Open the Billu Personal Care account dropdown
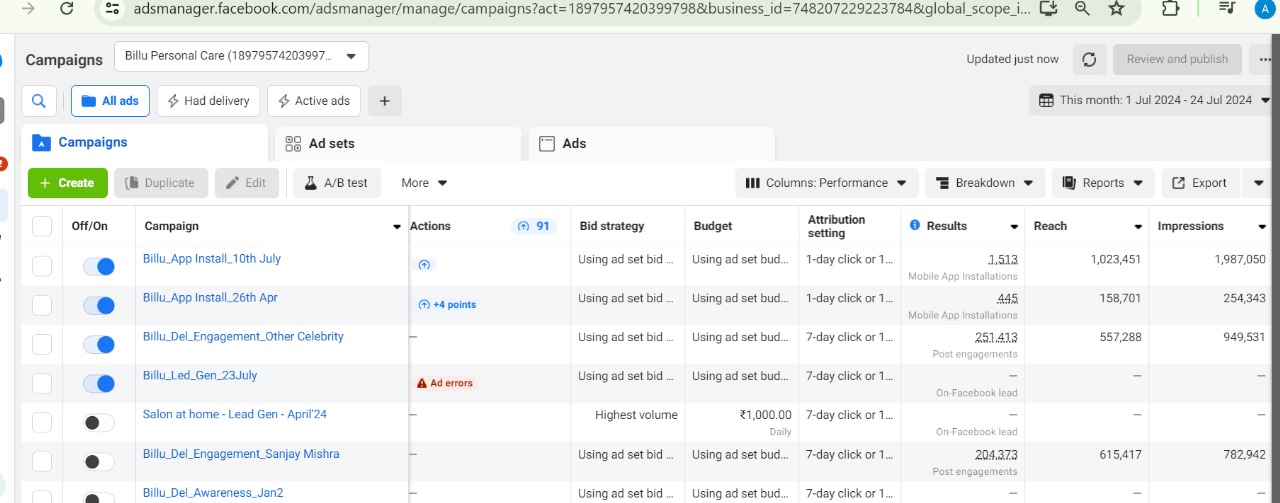 coord(241,56)
